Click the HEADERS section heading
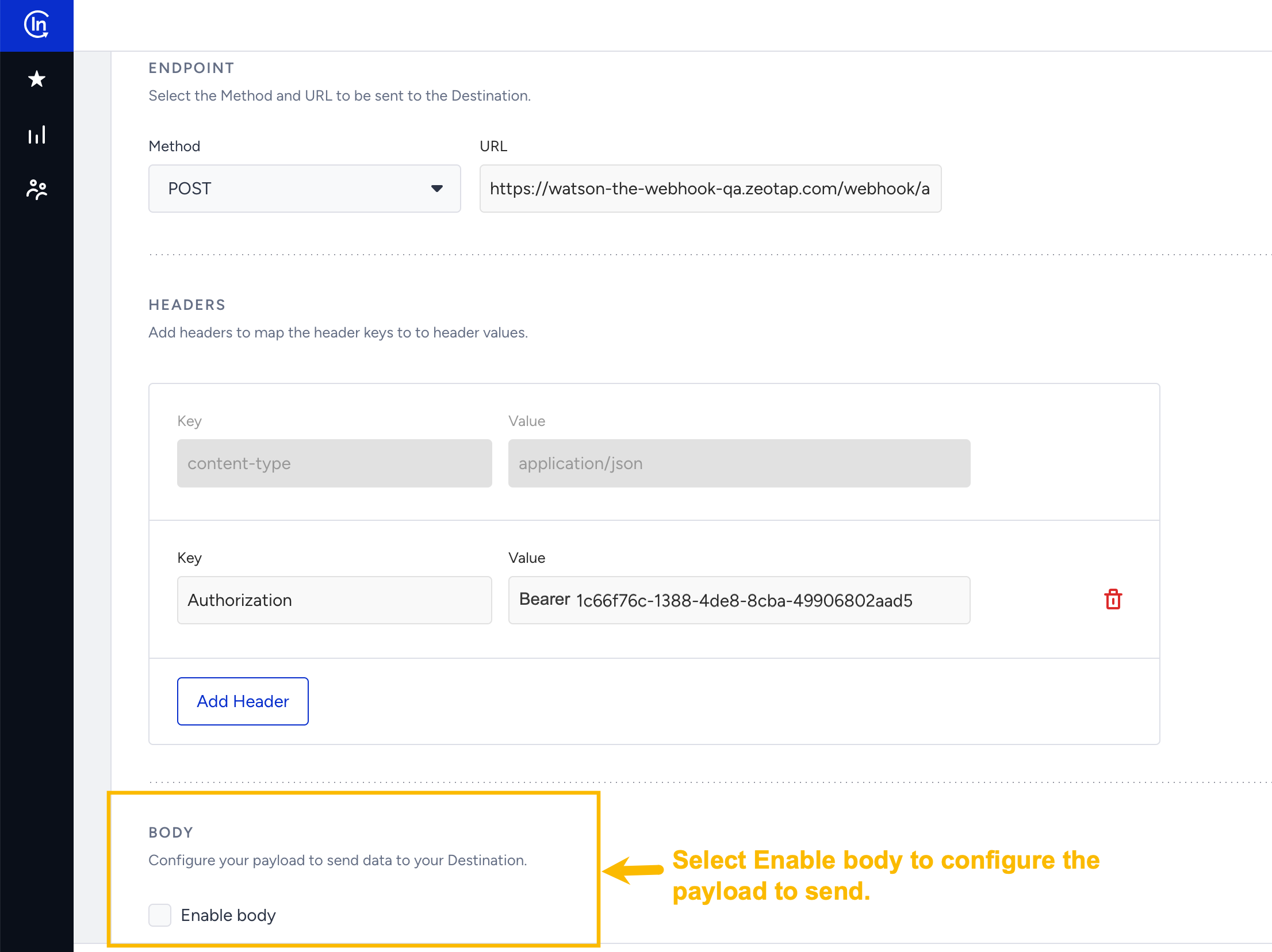Screen dimensions: 1272x952 pyautogui.click(x=187, y=305)
